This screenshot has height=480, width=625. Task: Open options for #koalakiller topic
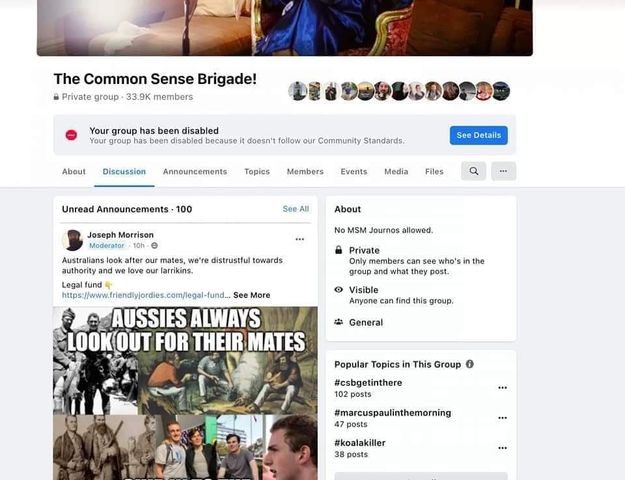[x=502, y=448]
